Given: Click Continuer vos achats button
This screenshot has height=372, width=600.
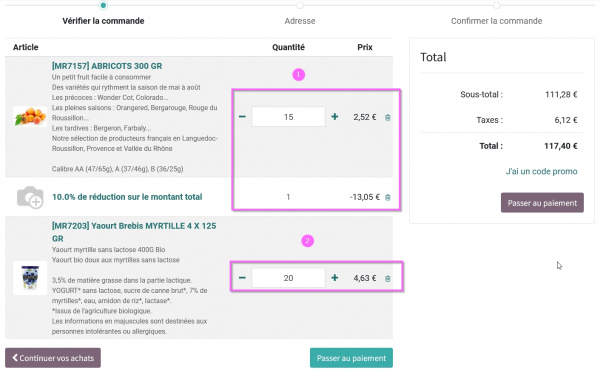Looking at the screenshot, I should [x=53, y=358].
